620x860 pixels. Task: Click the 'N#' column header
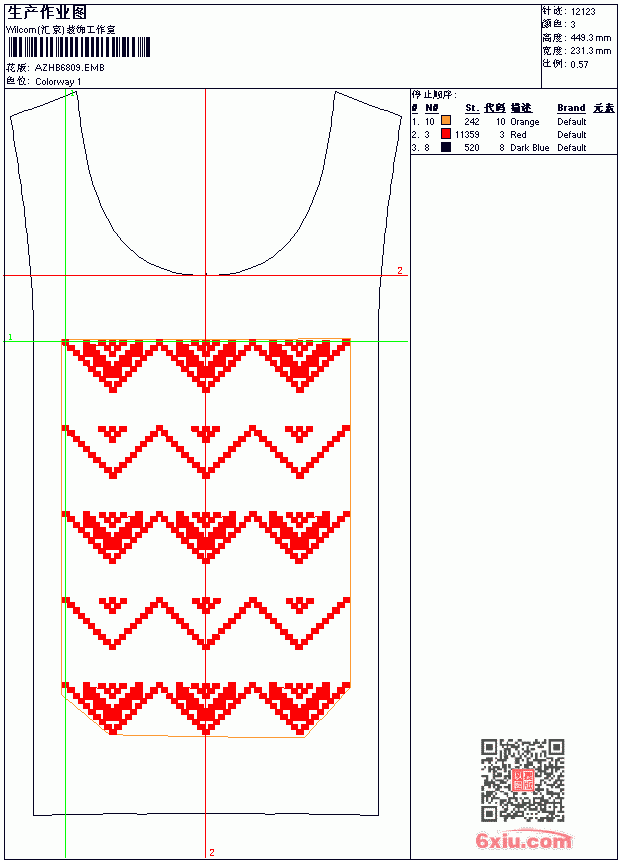pyautogui.click(x=432, y=108)
